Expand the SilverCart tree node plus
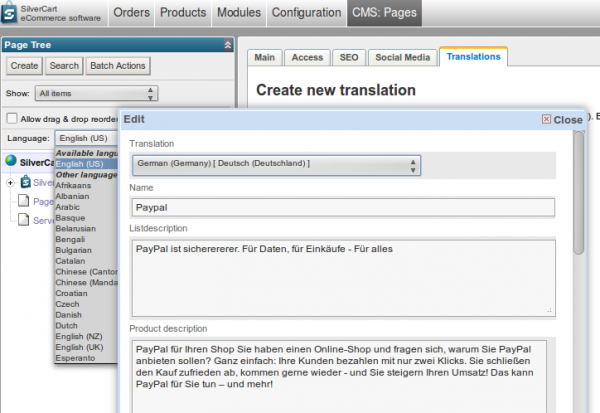 (10, 183)
